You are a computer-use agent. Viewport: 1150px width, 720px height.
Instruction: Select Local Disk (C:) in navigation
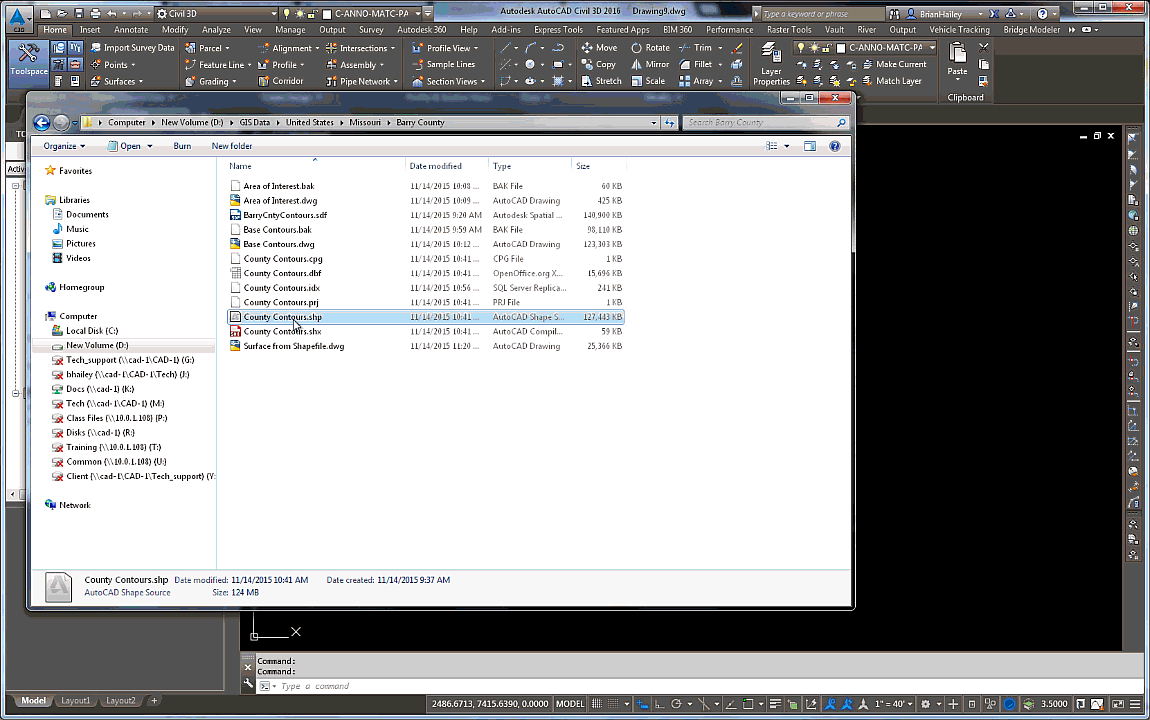92,331
